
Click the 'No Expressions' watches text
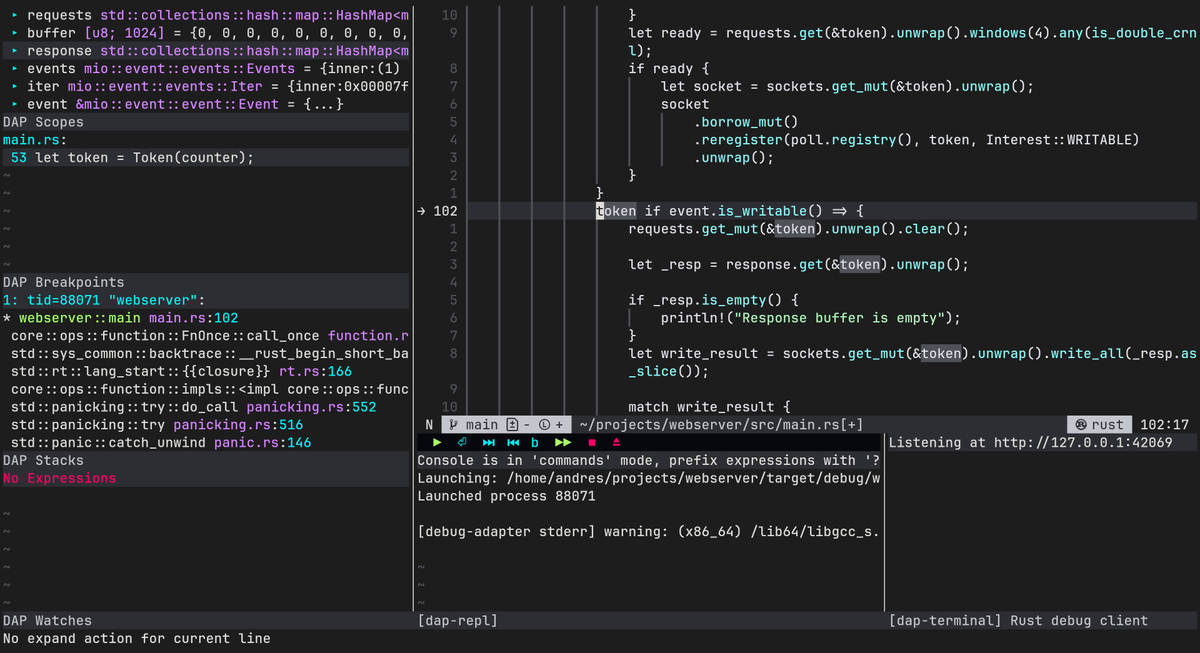[x=59, y=478]
